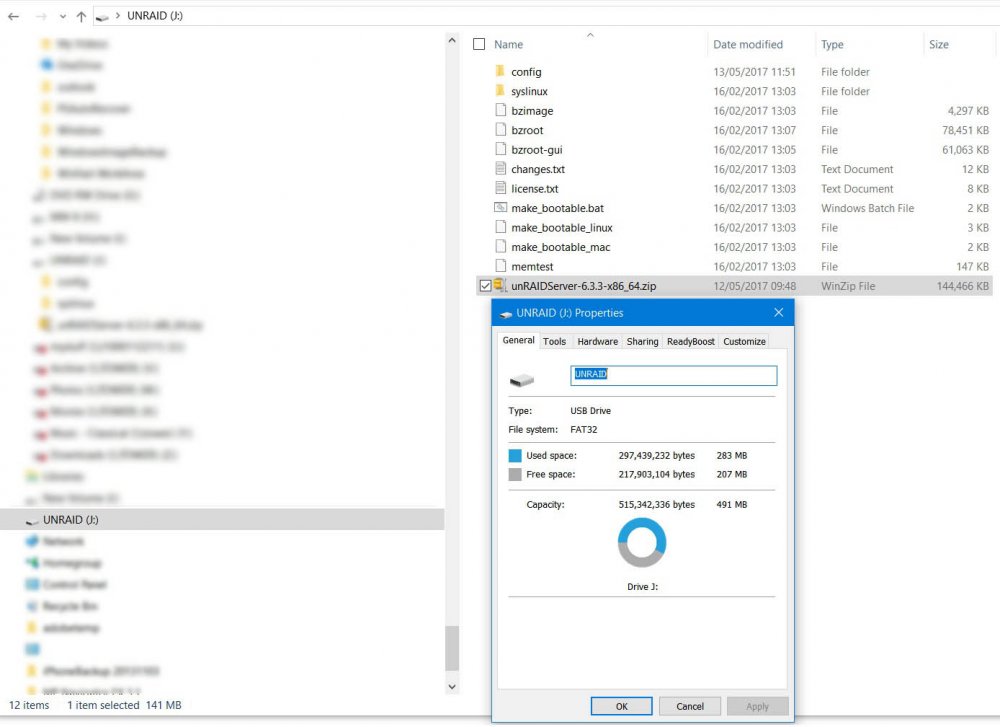Open the General tab in Properties
1000x727 pixels.
tap(518, 340)
